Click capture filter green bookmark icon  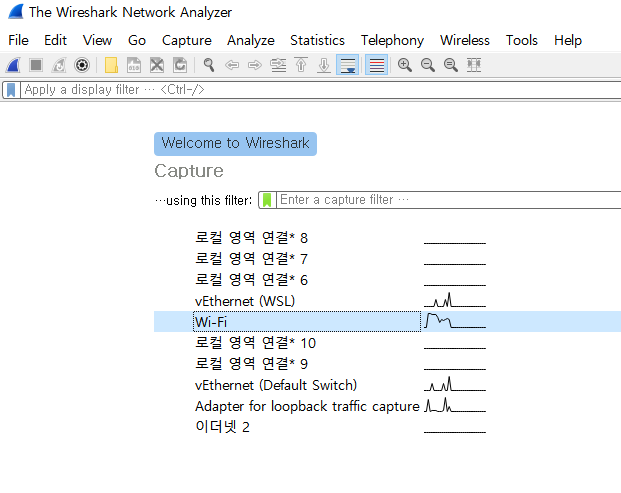coord(267,200)
